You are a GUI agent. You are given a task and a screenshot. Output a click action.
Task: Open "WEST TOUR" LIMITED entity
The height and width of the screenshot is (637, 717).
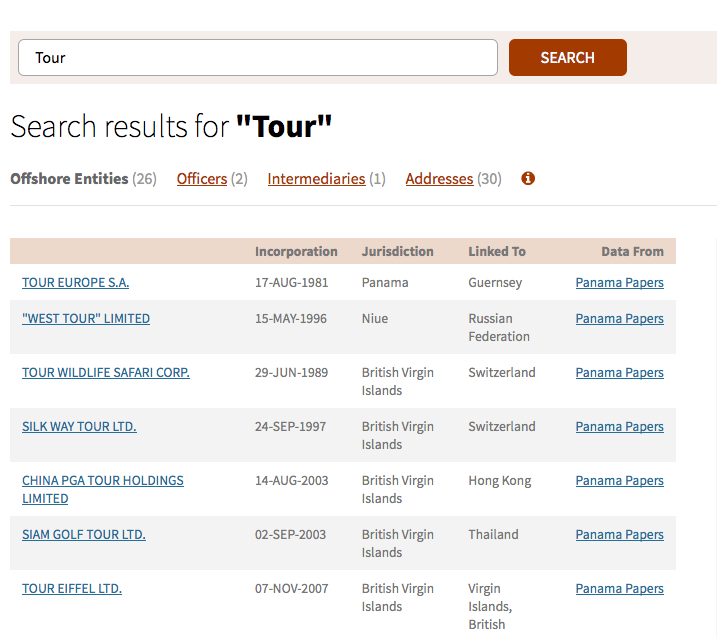[86, 318]
